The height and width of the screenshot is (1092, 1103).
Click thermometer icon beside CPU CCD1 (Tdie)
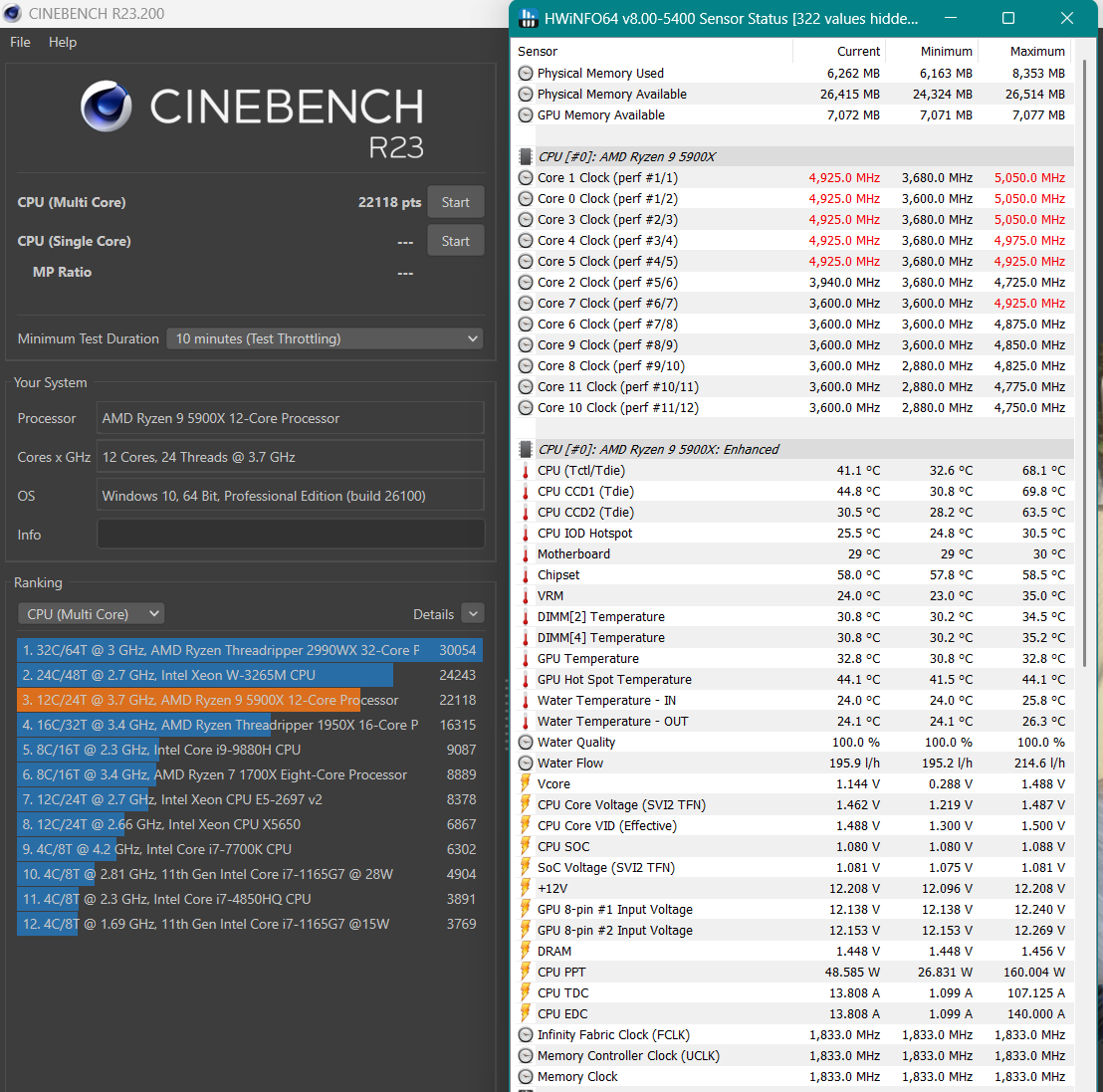526,492
